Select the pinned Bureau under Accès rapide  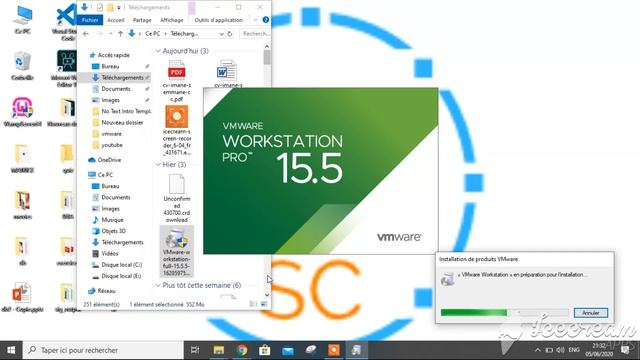click(x=110, y=66)
